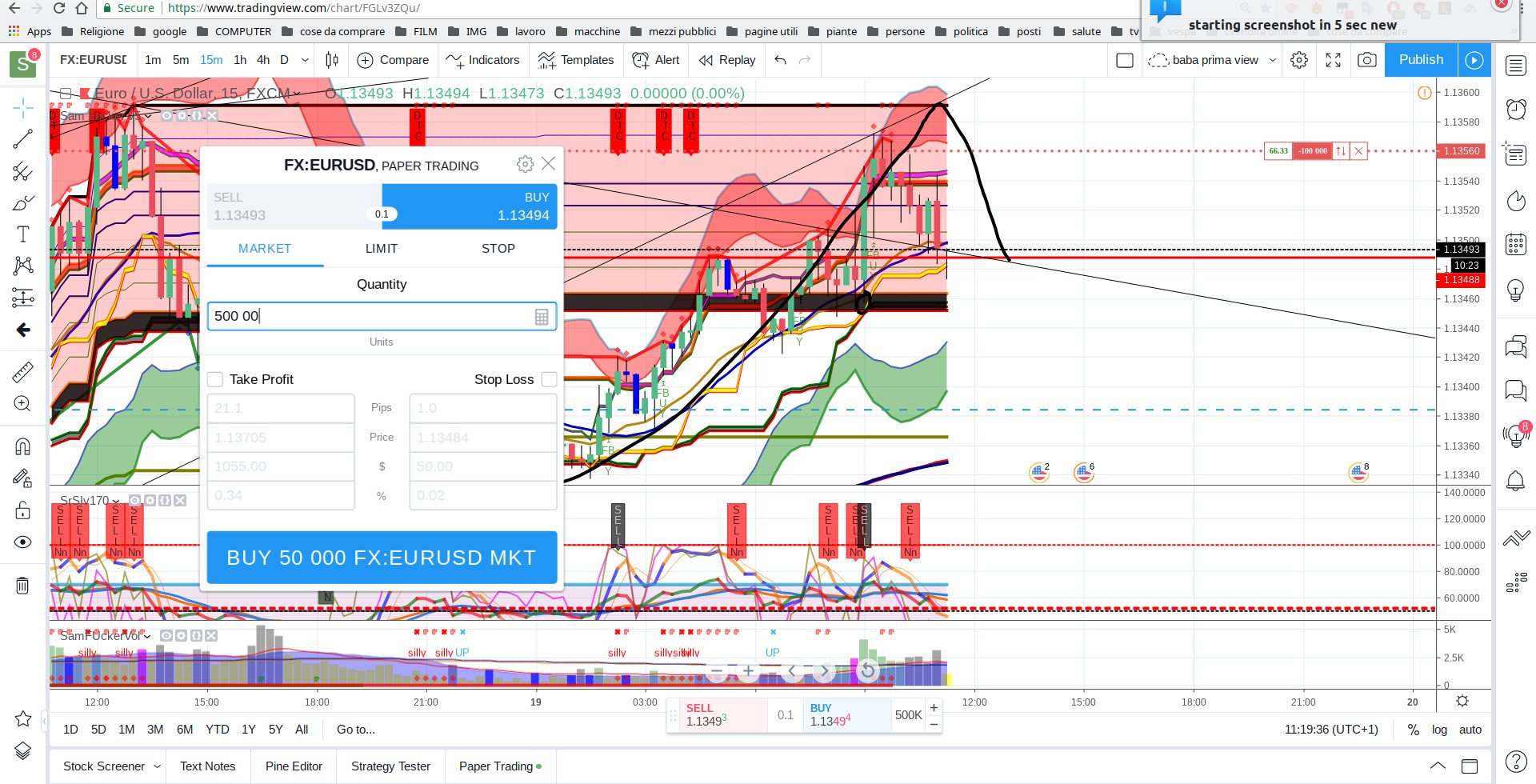Toggle log scale
This screenshot has width=1536, height=784.
(1439, 730)
